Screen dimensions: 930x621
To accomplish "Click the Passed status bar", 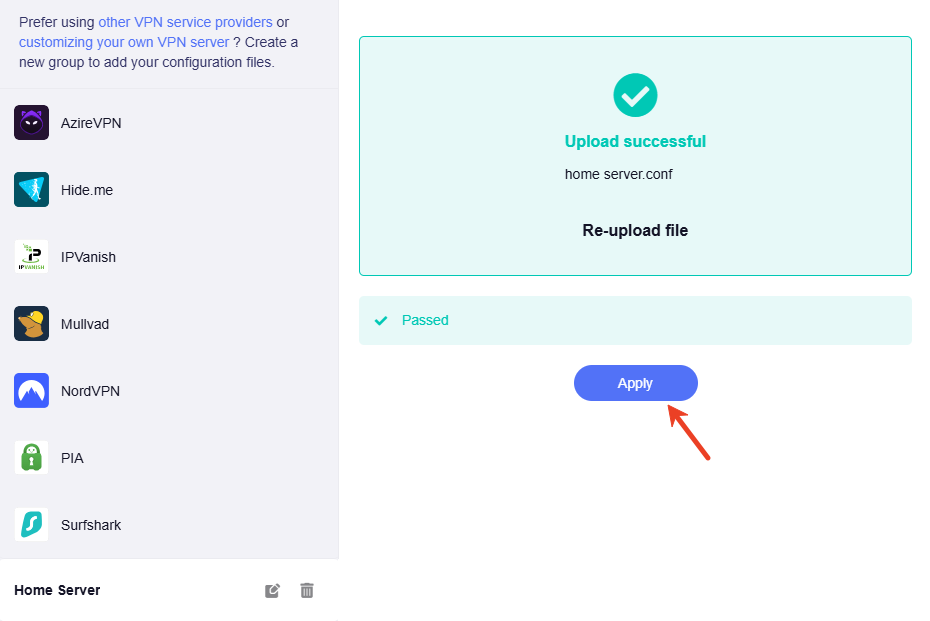I will point(635,320).
